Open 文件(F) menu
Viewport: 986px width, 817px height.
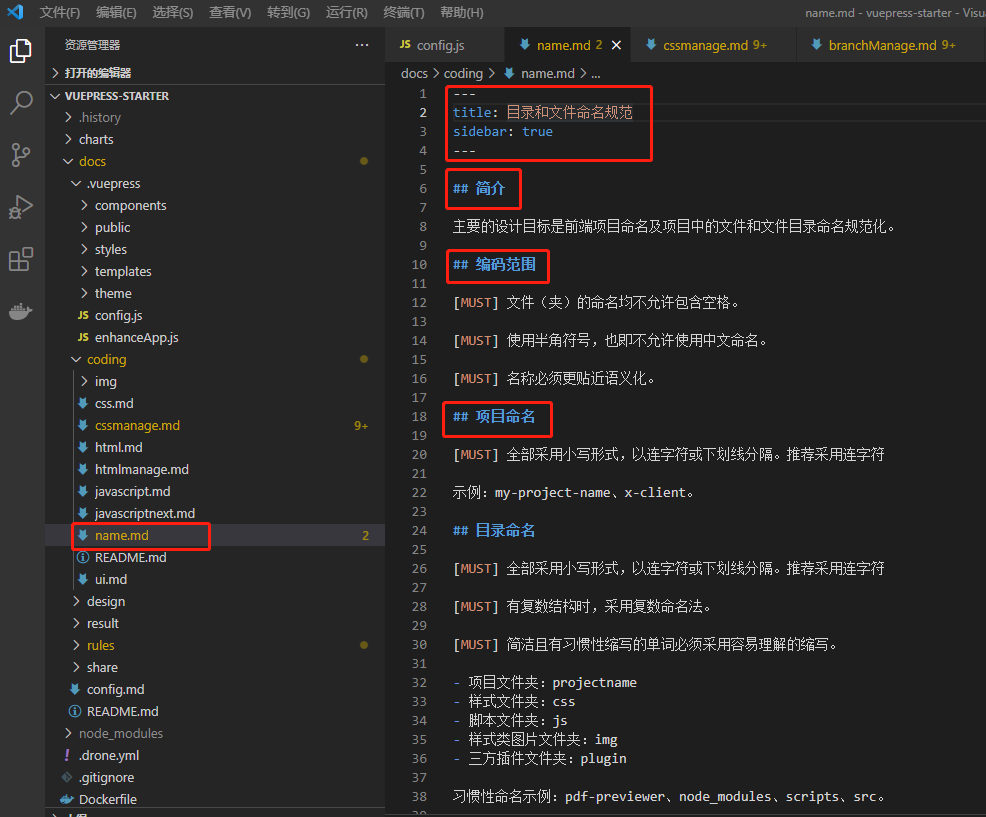60,12
